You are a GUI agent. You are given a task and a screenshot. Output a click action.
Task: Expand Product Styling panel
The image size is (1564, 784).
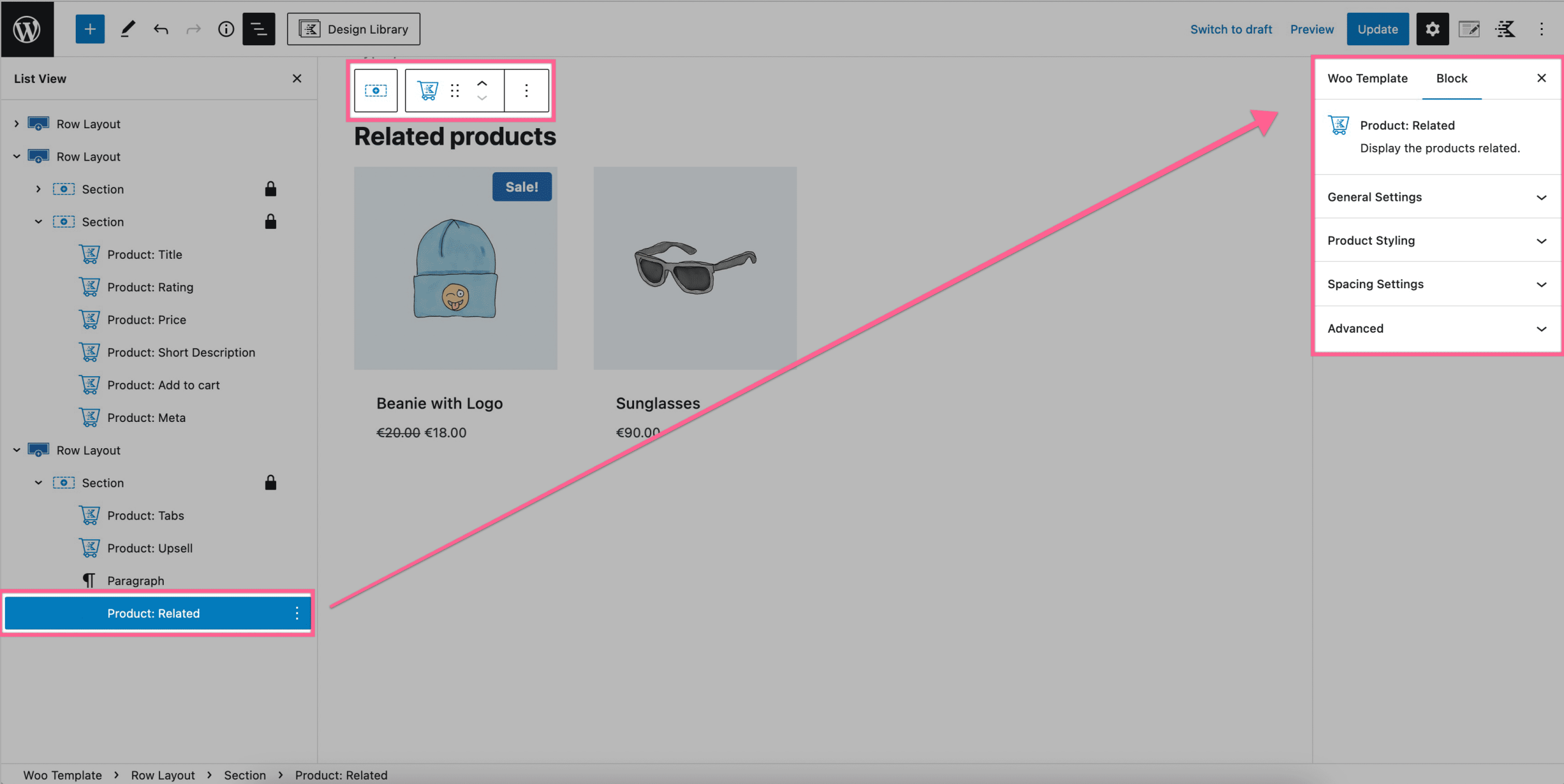click(x=1438, y=241)
